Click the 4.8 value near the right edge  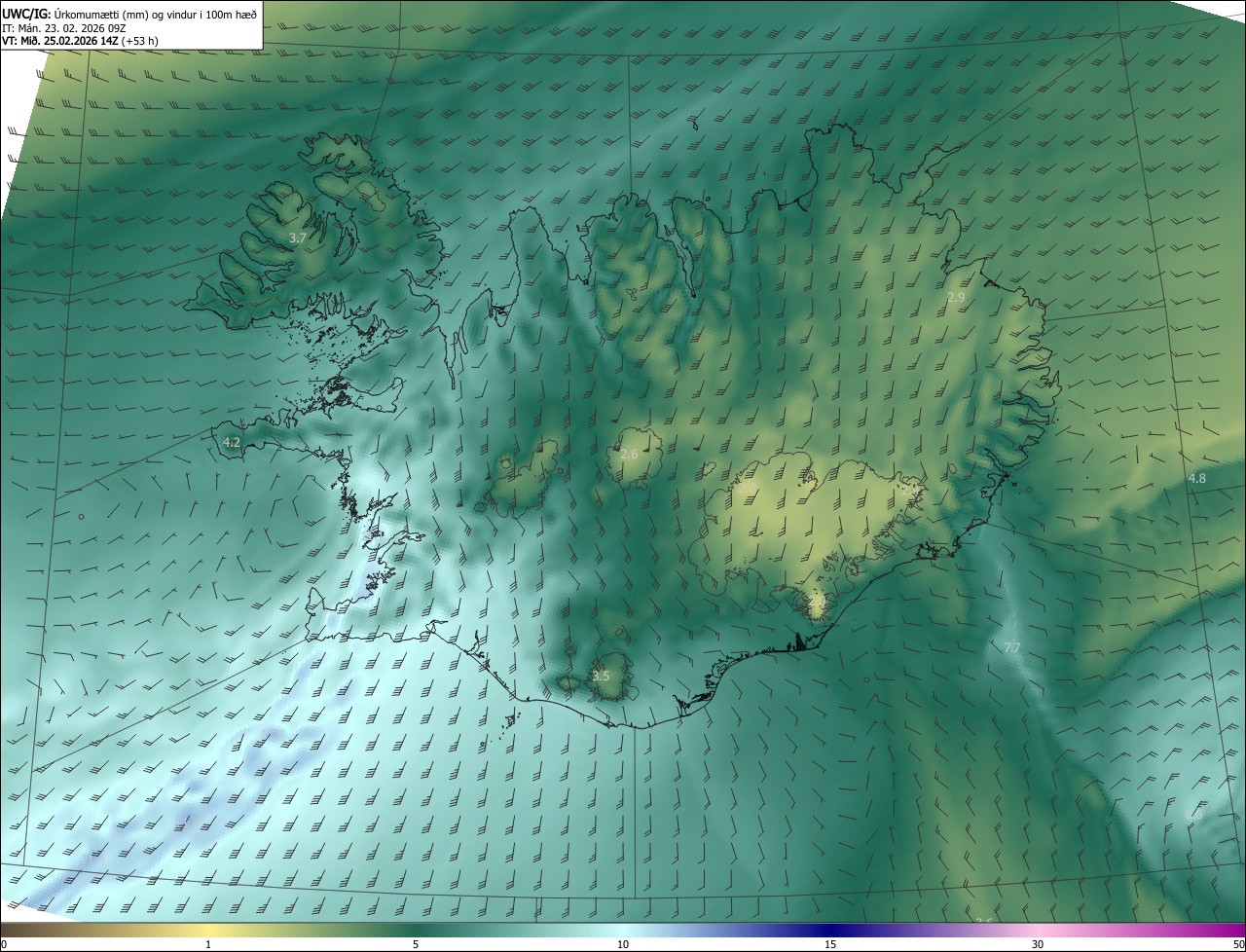pyautogui.click(x=1197, y=478)
